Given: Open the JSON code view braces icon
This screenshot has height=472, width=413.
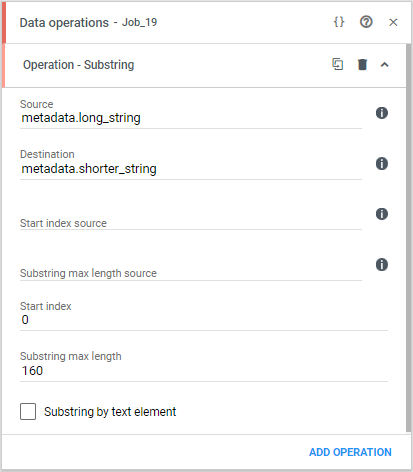Looking at the screenshot, I should 339,22.
